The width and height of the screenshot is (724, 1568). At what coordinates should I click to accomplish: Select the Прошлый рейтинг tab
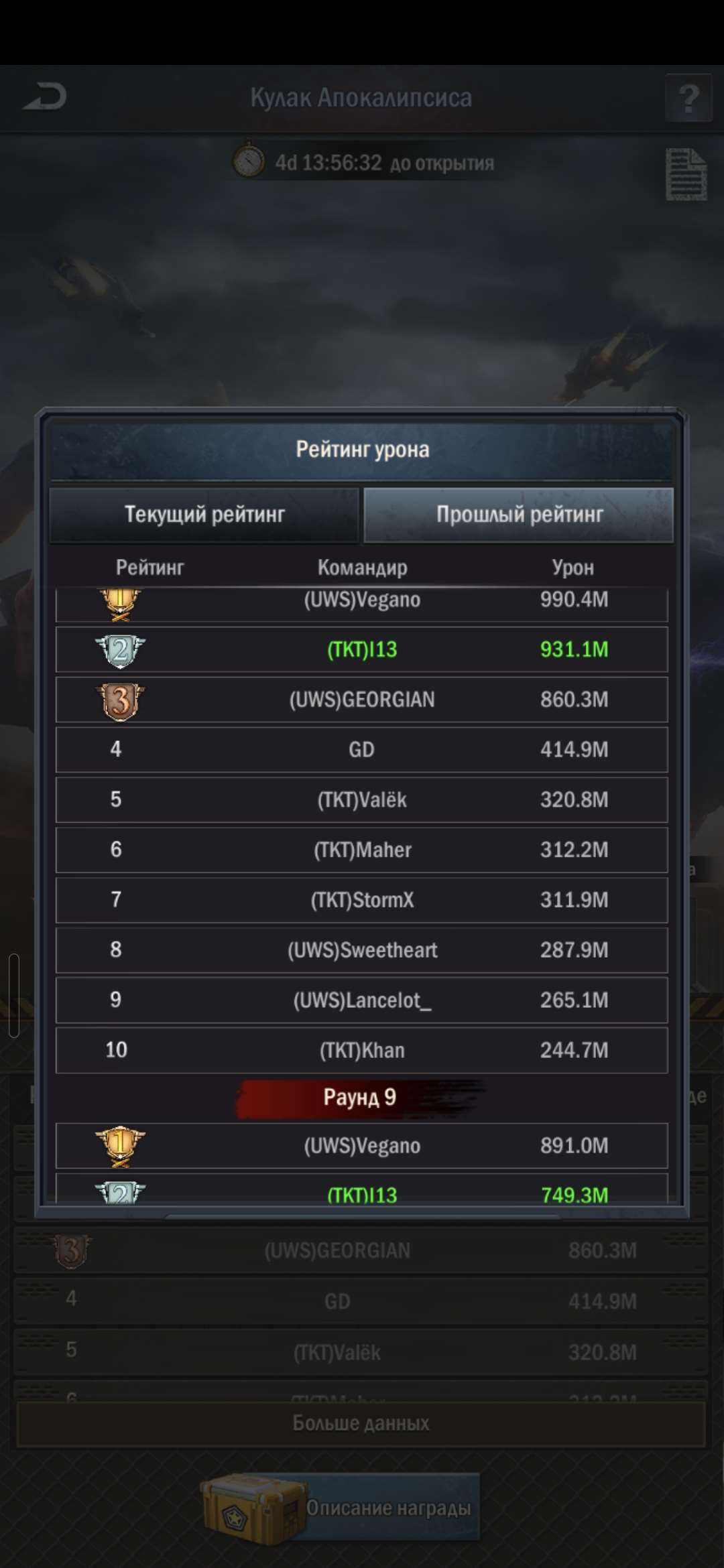(x=518, y=515)
